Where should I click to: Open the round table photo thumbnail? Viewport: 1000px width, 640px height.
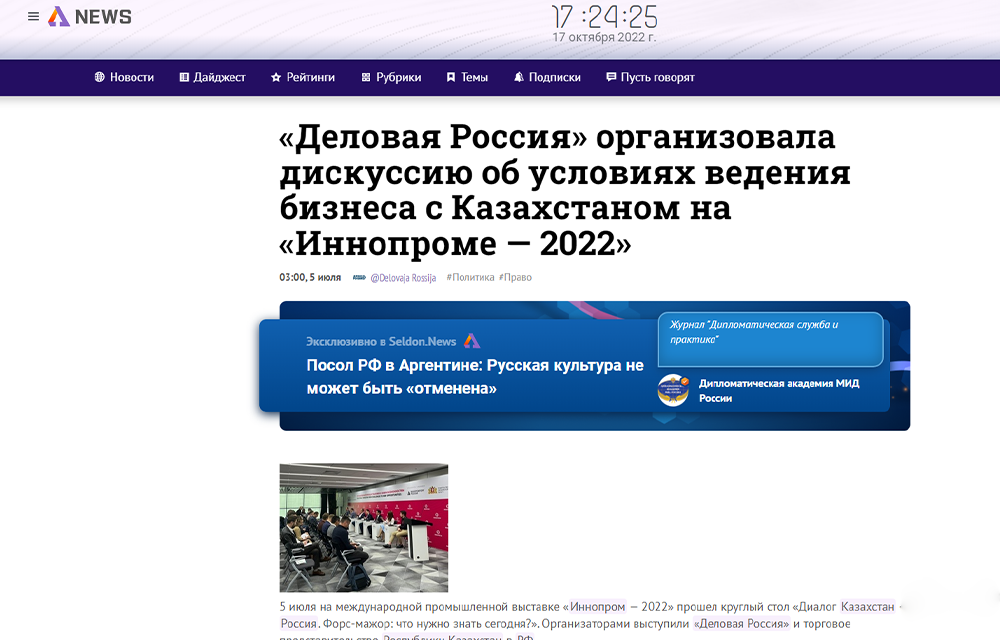point(363,527)
